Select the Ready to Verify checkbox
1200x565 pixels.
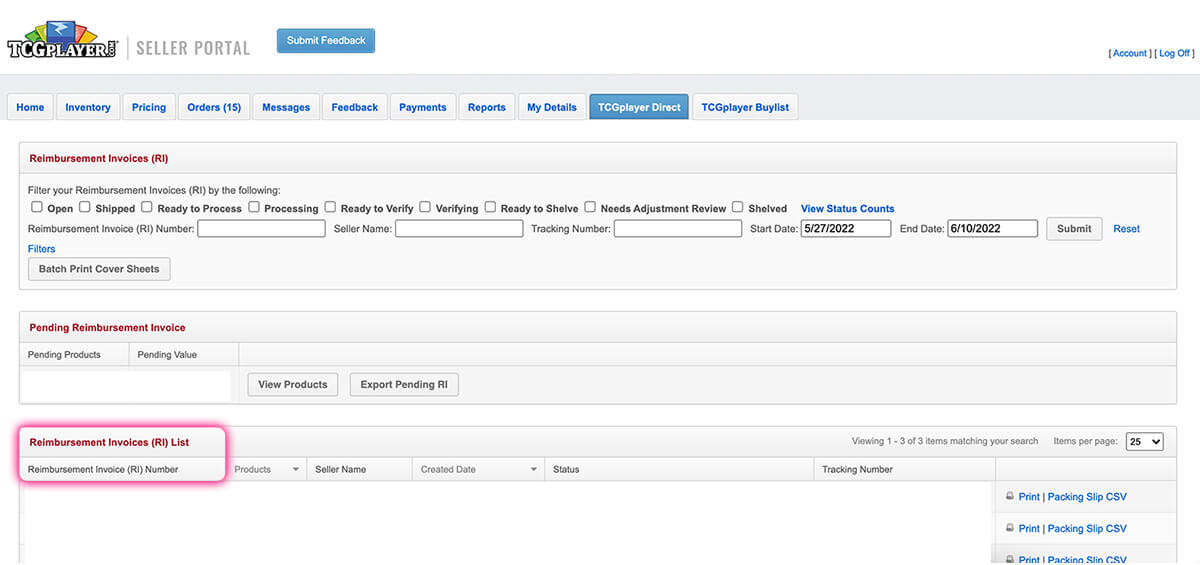(x=330, y=208)
